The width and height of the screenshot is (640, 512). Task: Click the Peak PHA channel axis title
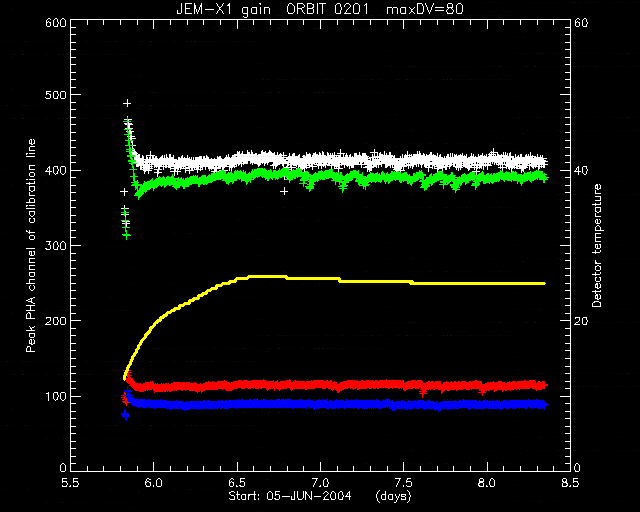31,246
